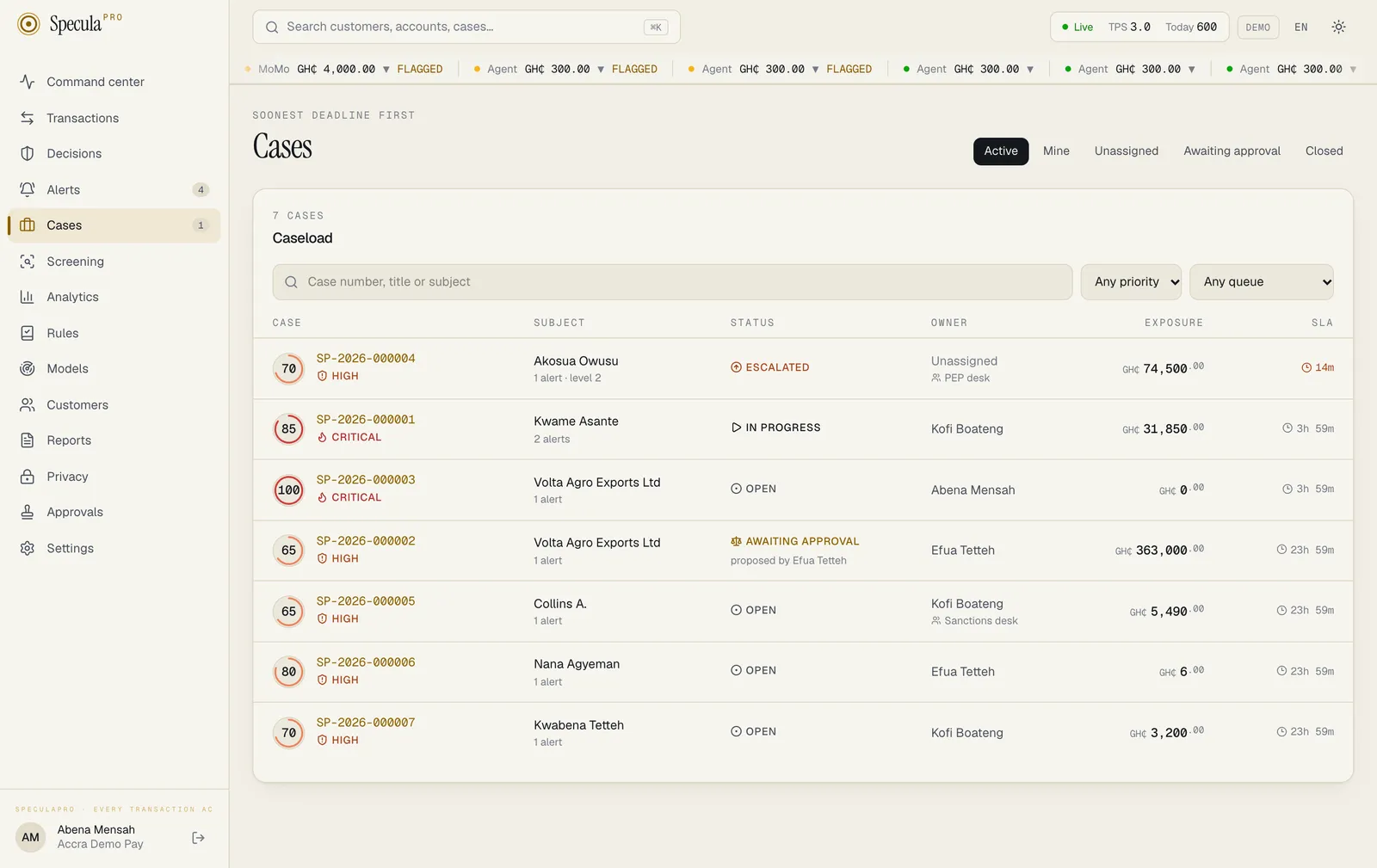Click the 14m SLA clock icon
This screenshot has width=1377, height=868.
tap(1306, 367)
